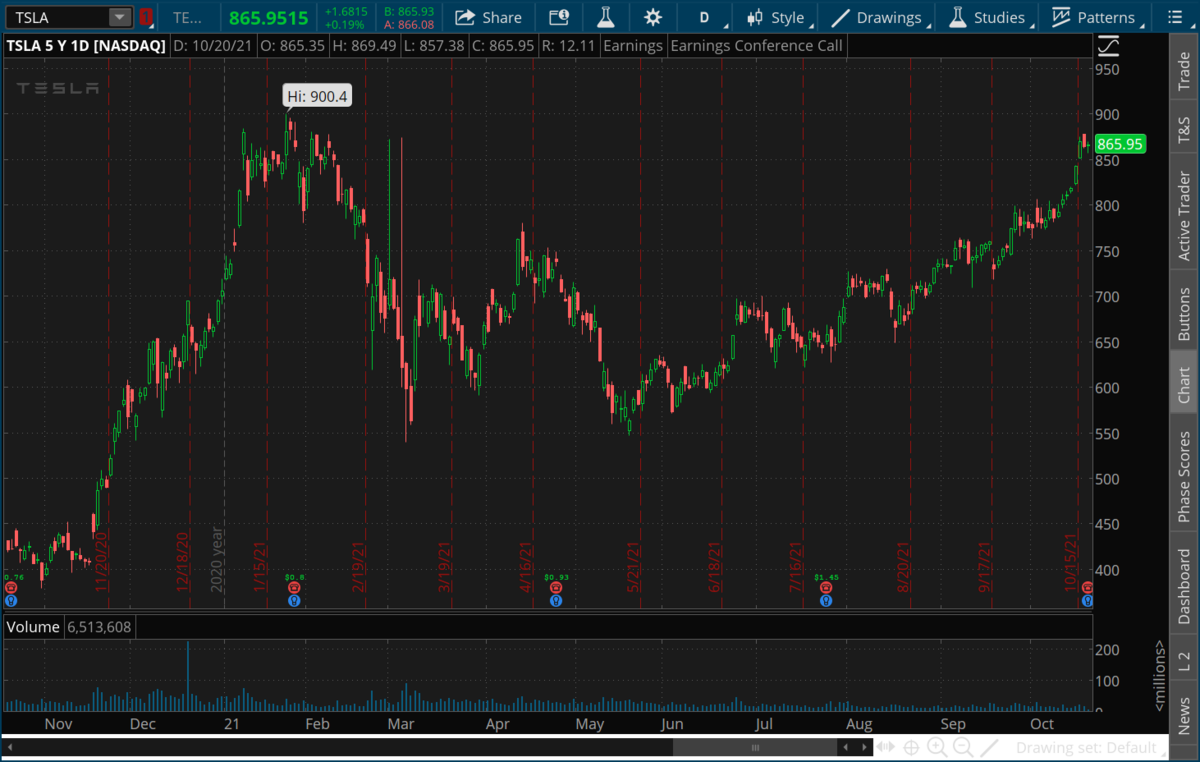Click the blue lightbulb icon under $0.76
1200x762 pixels.
10,601
